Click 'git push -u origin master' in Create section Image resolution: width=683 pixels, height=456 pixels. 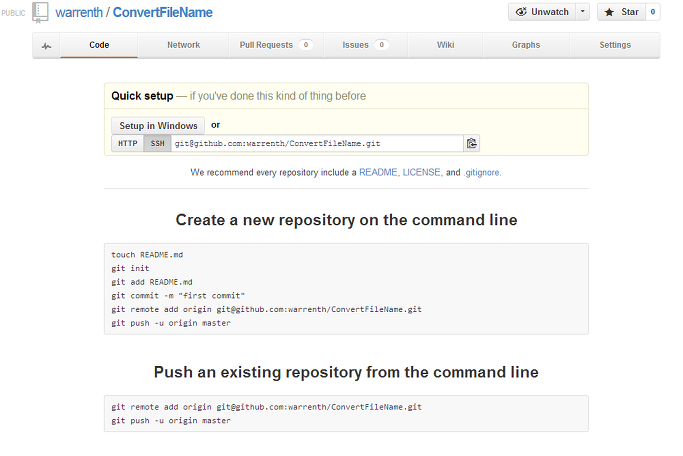click(x=171, y=323)
